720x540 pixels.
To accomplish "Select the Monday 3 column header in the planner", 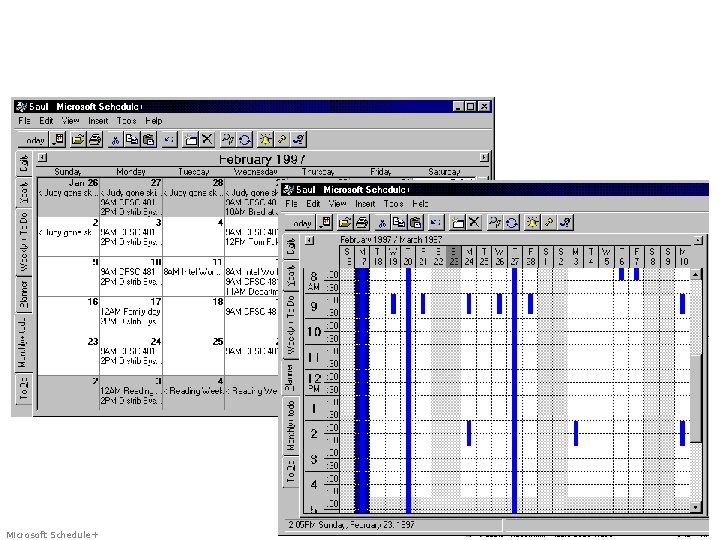I will tap(575, 257).
